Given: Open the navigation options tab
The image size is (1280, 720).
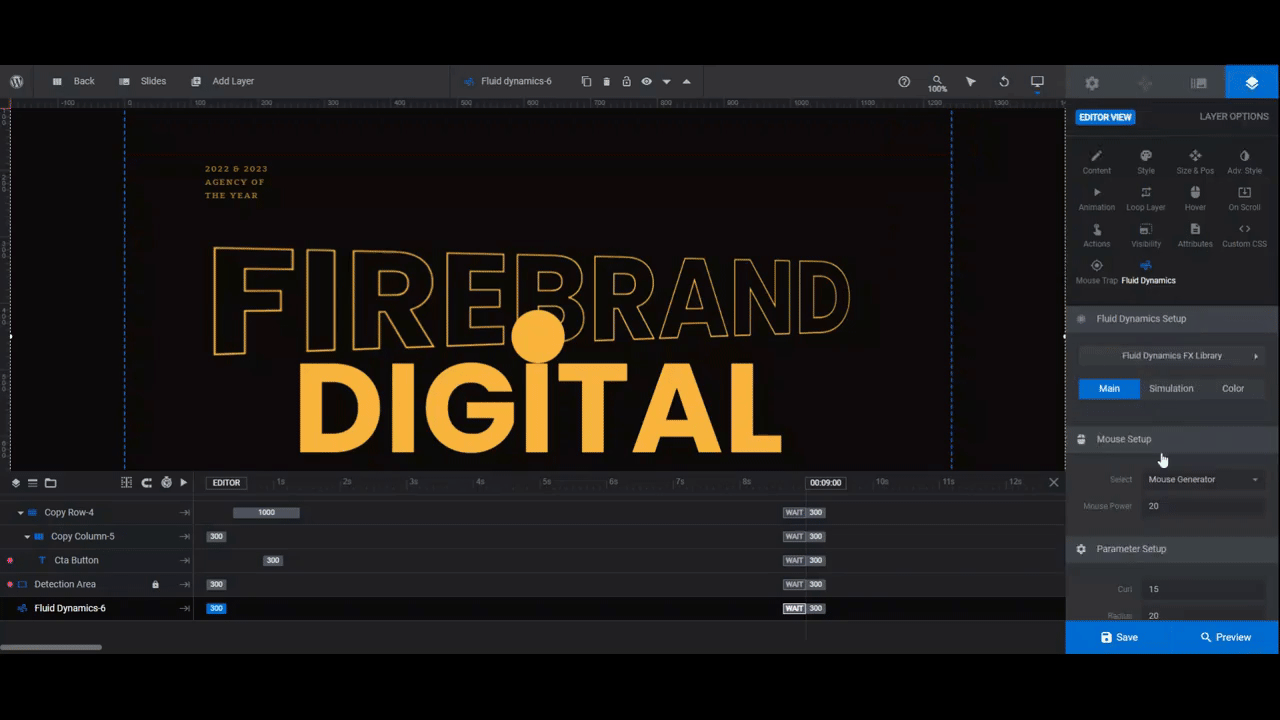Looking at the screenshot, I should pos(1145,83).
